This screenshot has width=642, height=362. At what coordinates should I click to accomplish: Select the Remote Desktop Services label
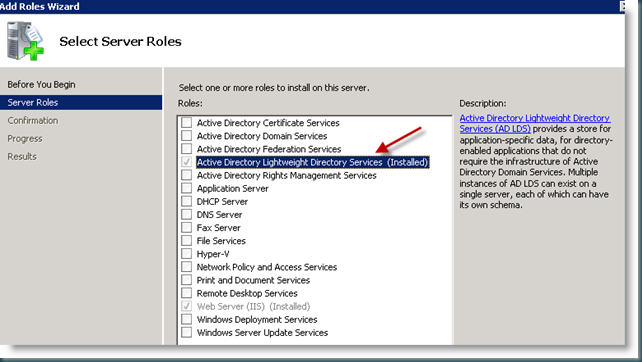tap(247, 293)
